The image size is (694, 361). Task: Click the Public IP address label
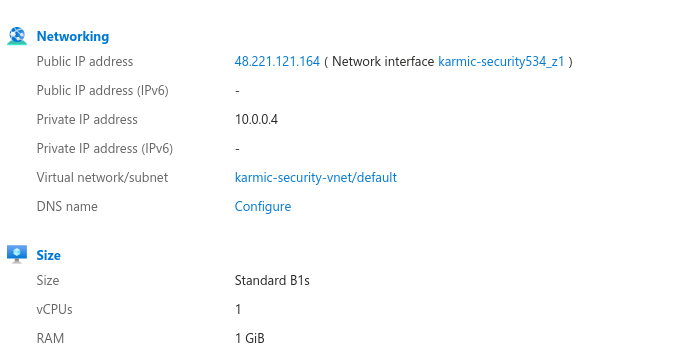point(85,61)
